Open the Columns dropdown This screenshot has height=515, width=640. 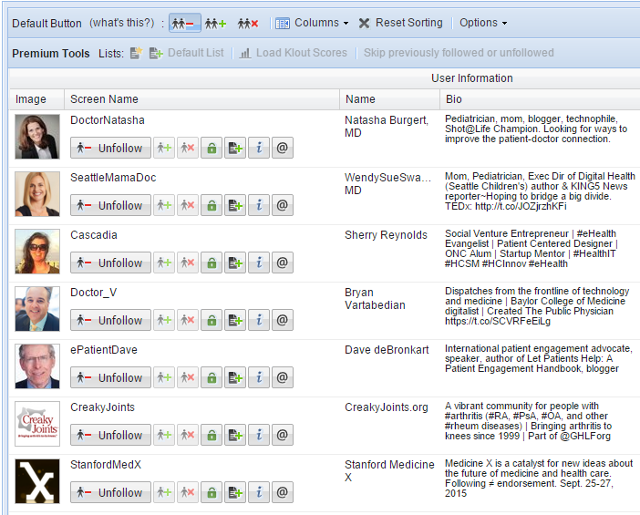point(311,22)
